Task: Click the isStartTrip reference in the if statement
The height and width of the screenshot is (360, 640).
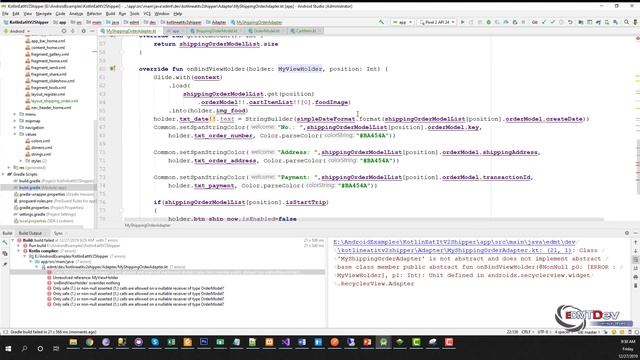Action: [x=306, y=202]
